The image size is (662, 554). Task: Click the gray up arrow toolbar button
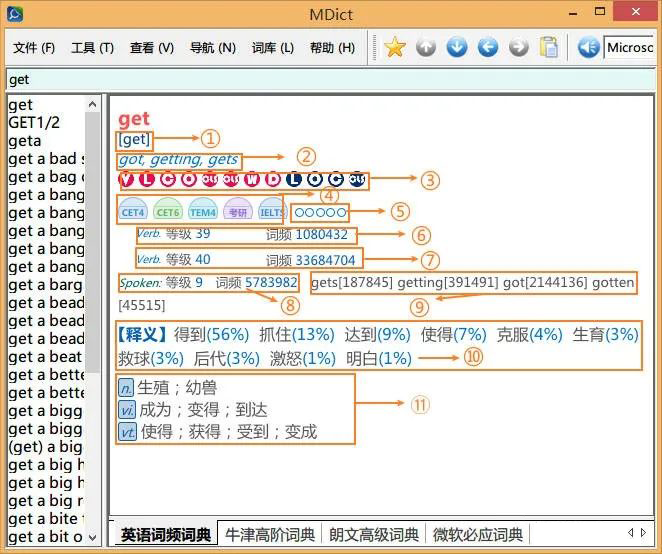426,47
